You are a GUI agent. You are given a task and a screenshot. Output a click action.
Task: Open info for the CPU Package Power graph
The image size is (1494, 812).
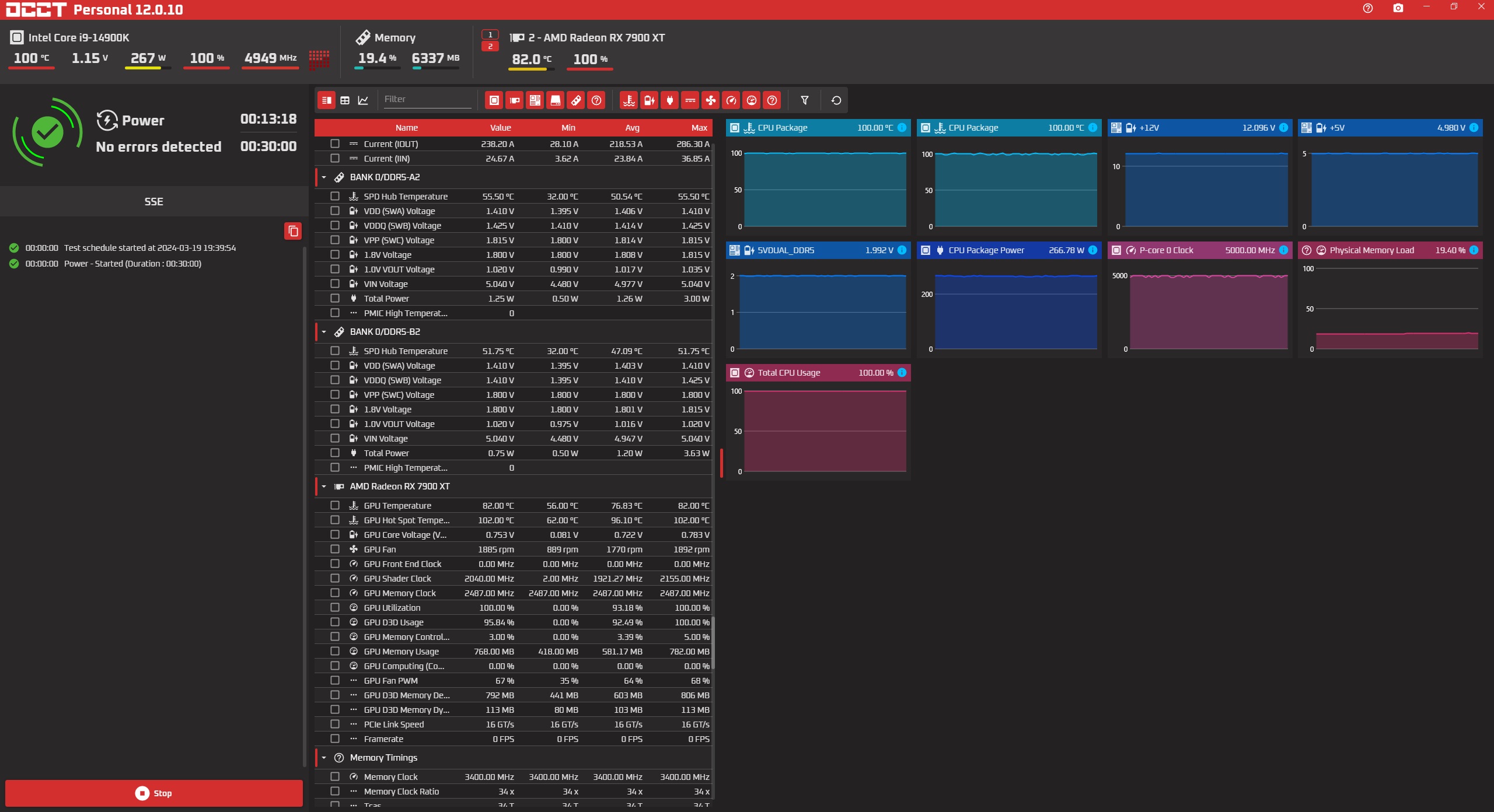click(x=1092, y=250)
